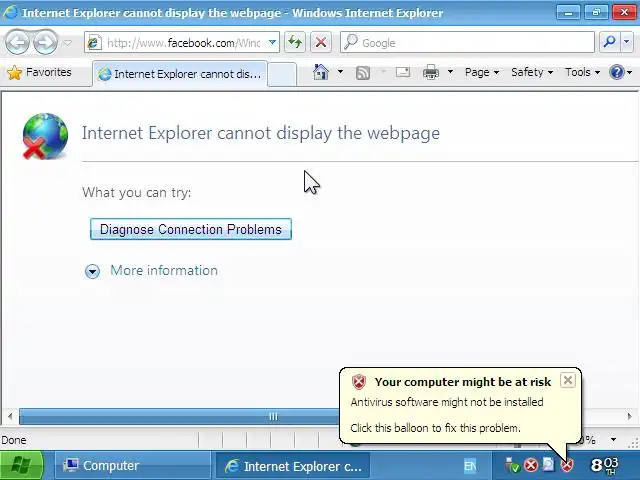Click the Read Mail envelope icon
The image size is (640, 480).
[402, 72]
